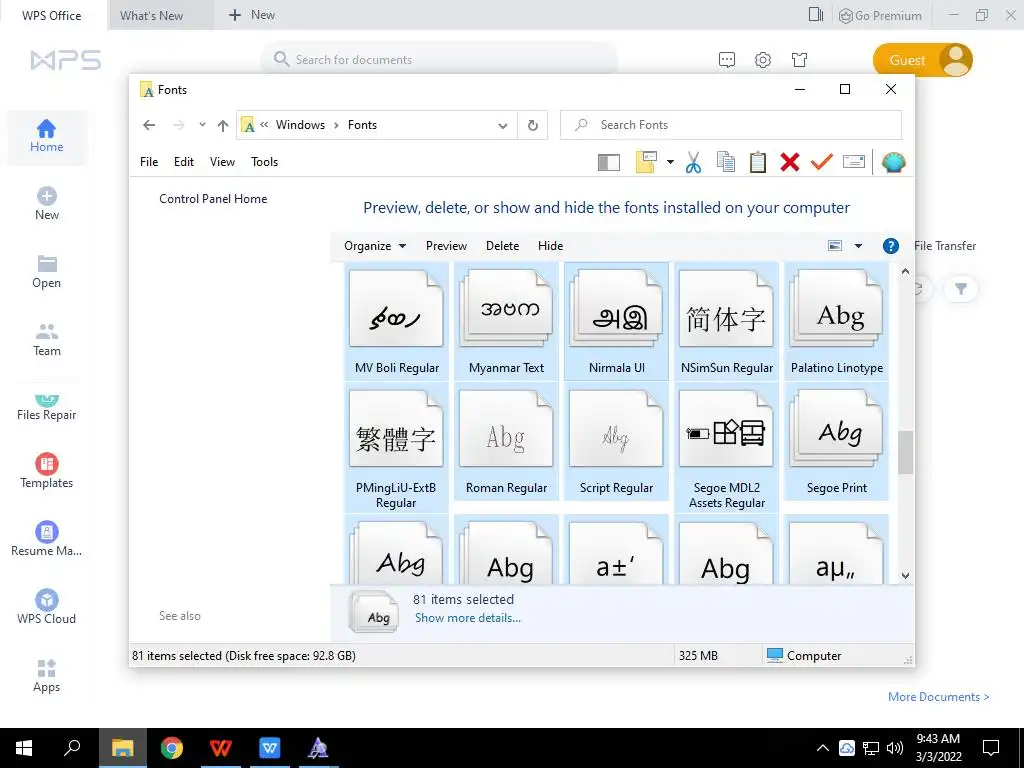Toggle the preview pane icon in Fonts toolbar
The image size is (1024, 768).
609,162
